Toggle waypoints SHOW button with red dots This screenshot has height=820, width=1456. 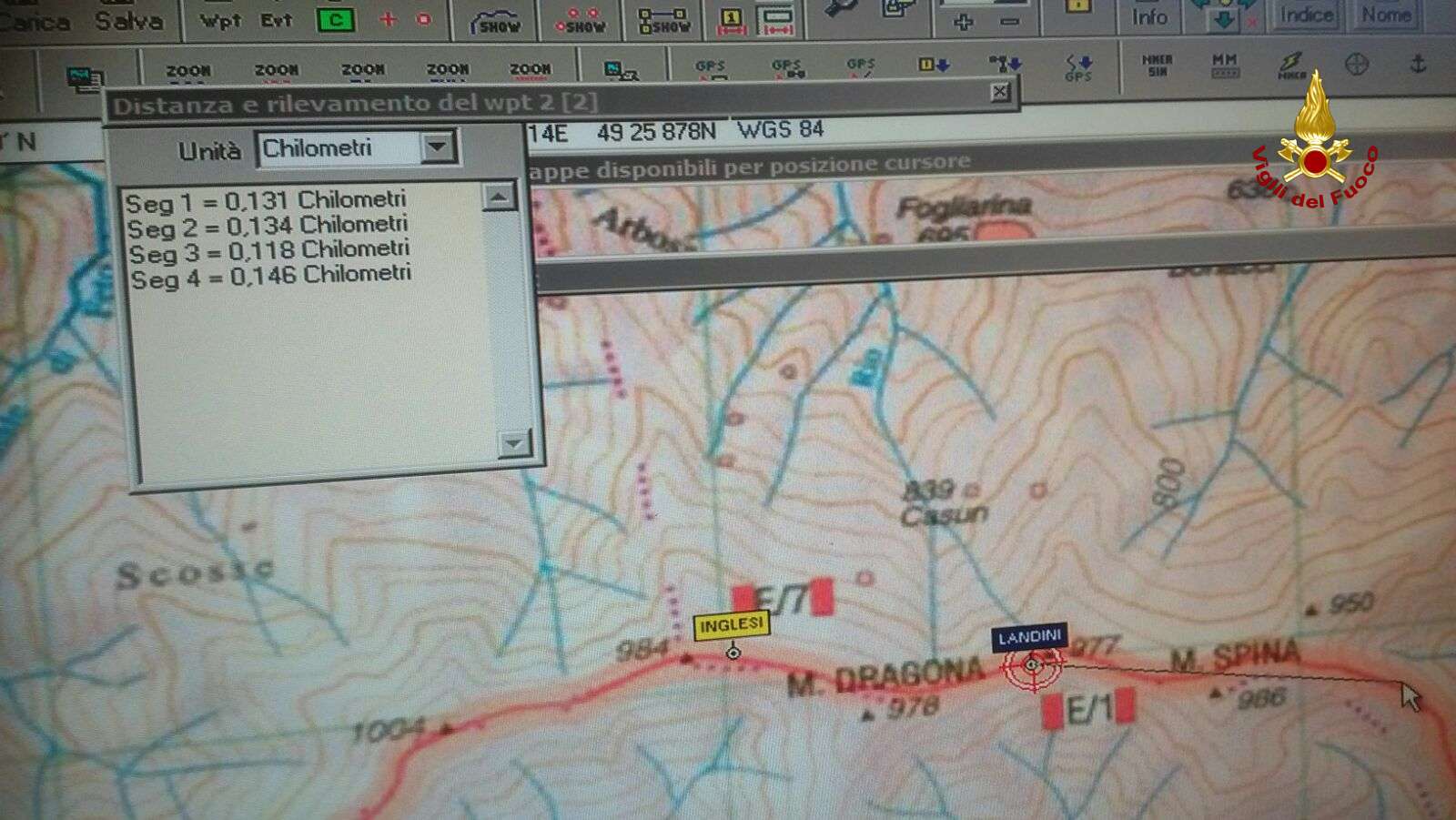(581, 22)
